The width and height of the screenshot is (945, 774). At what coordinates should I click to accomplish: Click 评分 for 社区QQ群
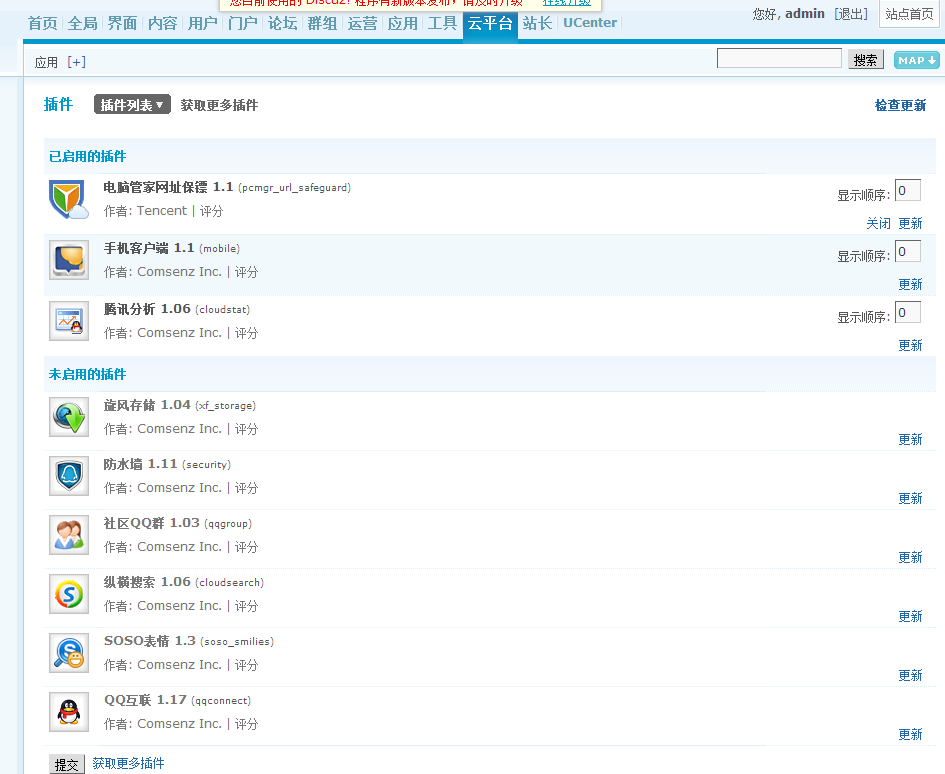click(246, 547)
